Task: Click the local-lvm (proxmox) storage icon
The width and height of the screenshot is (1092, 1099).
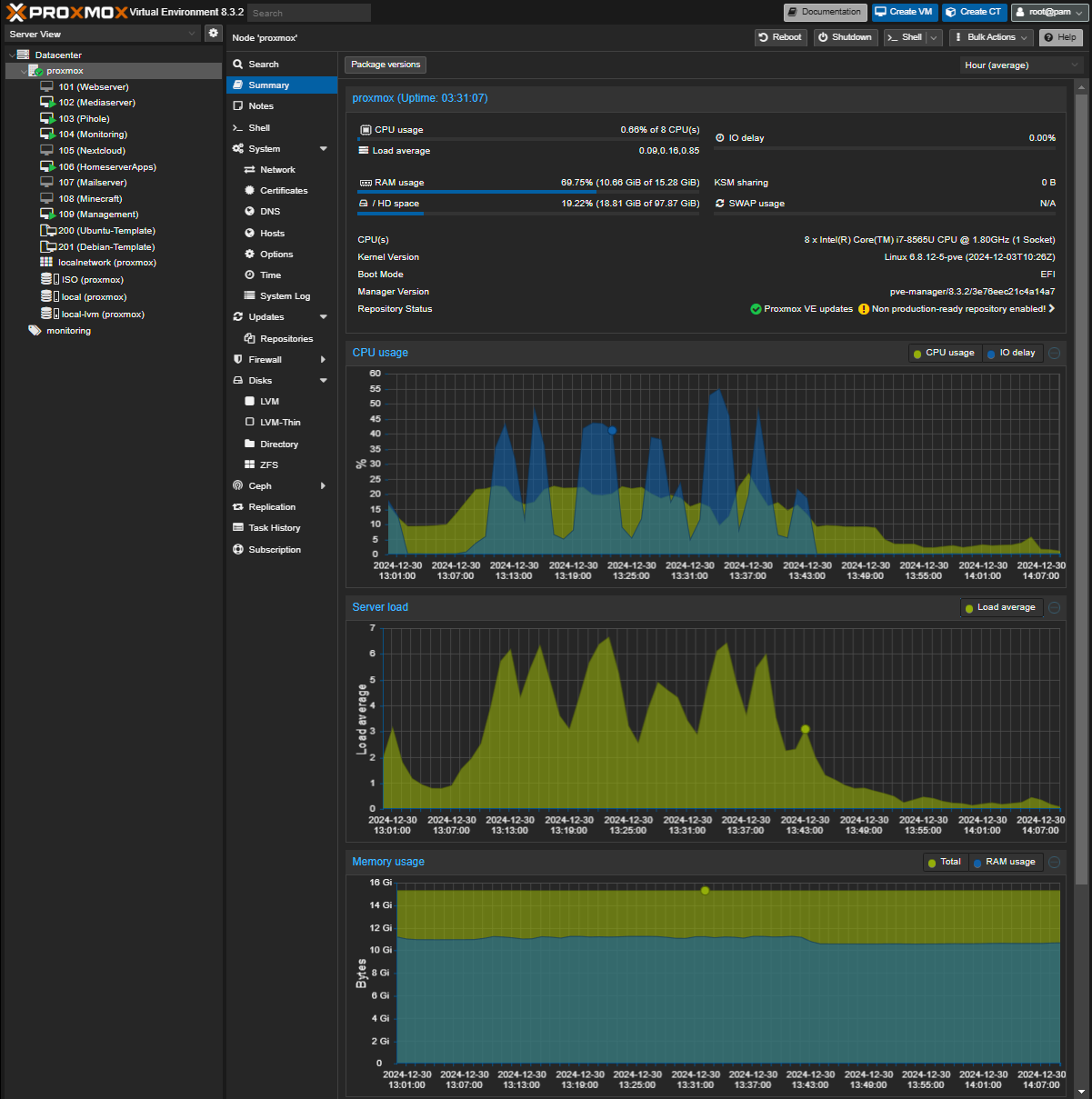Action: [49, 315]
